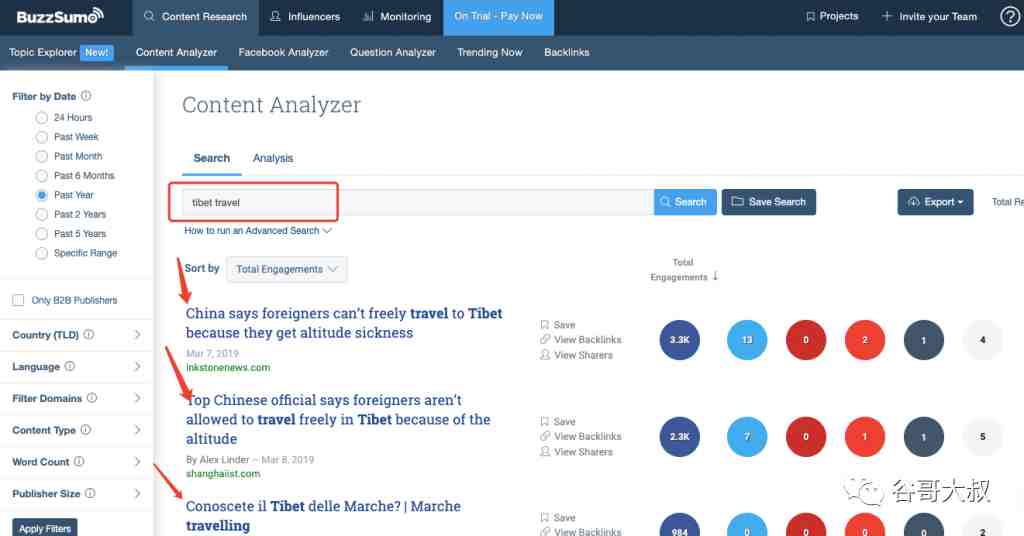The height and width of the screenshot is (536, 1024).
Task: Switch to Facebook Analyzer
Action: (283, 52)
